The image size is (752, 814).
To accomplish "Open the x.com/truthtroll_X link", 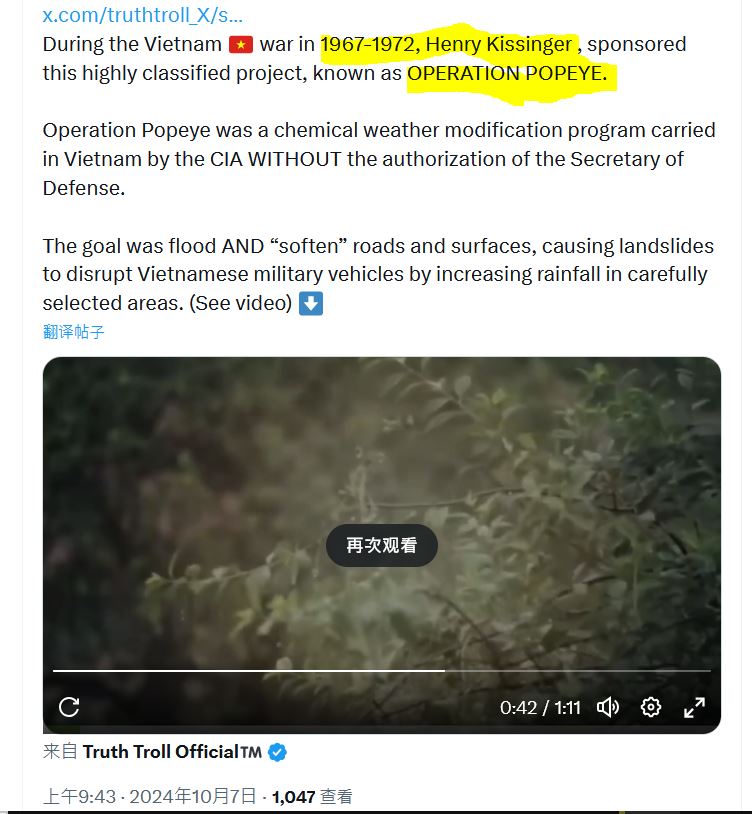I will click(x=143, y=15).
